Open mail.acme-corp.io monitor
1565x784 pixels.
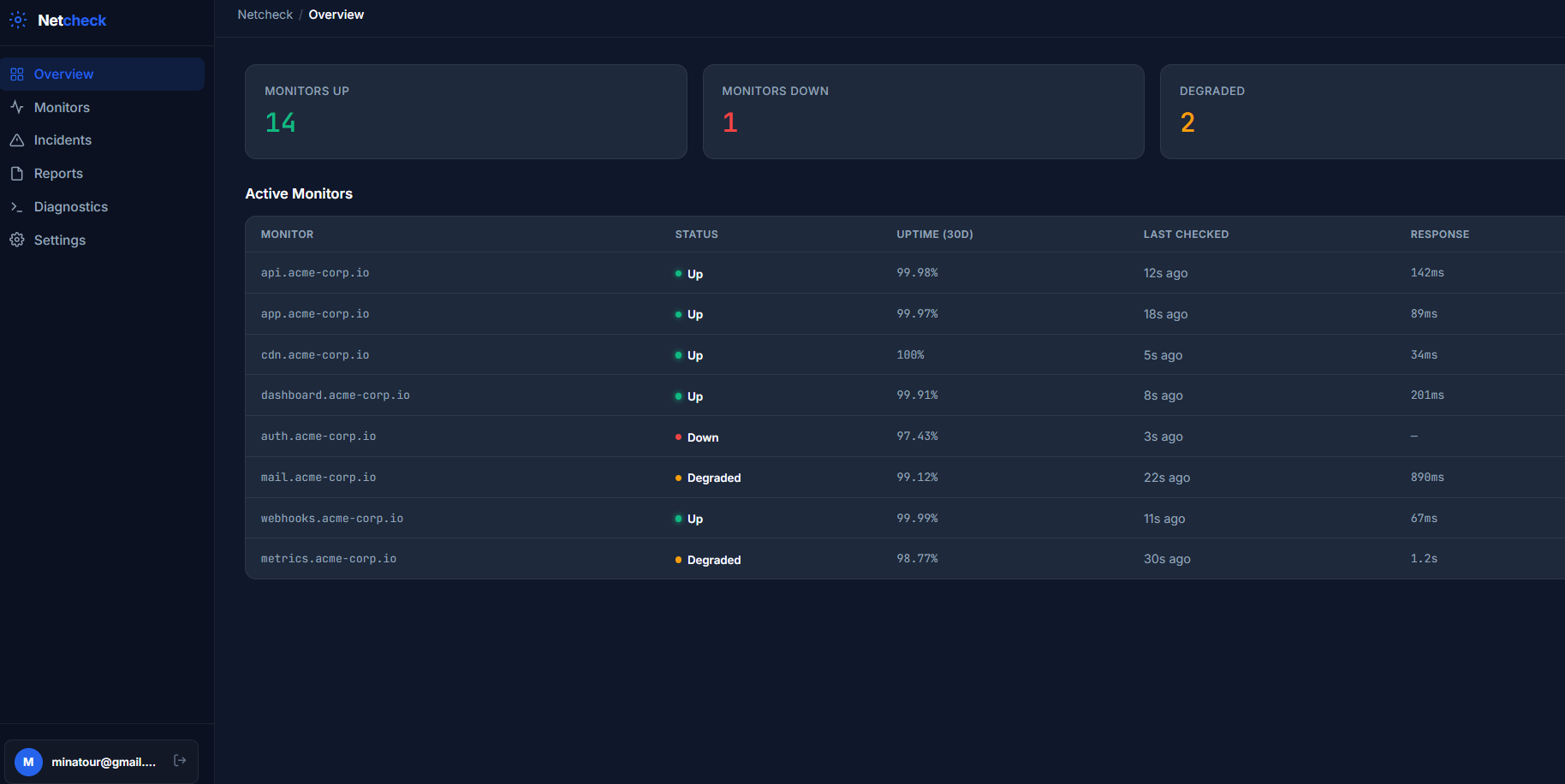tap(905, 478)
